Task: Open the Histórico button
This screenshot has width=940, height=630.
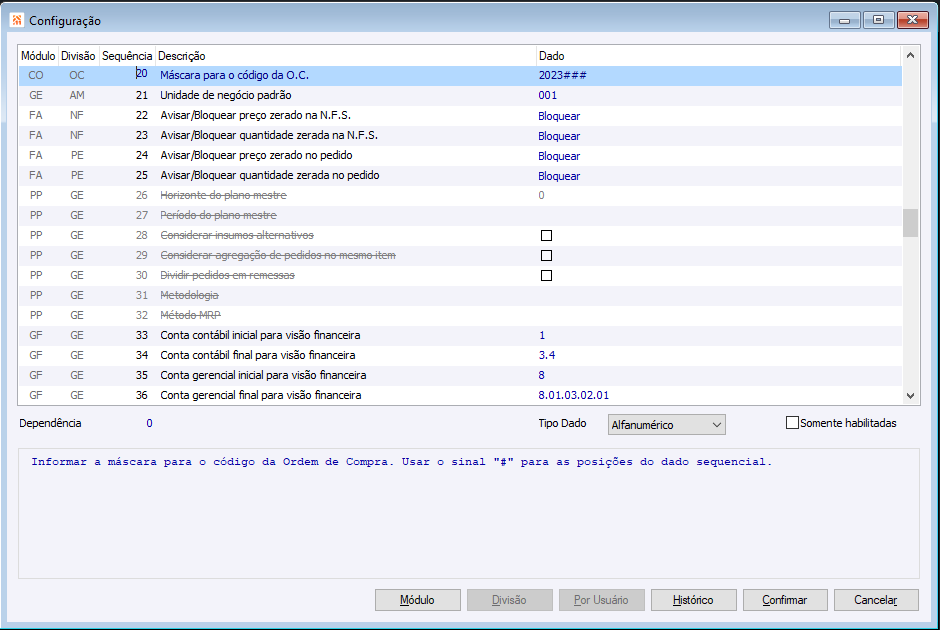Action: pyautogui.click(x=693, y=600)
